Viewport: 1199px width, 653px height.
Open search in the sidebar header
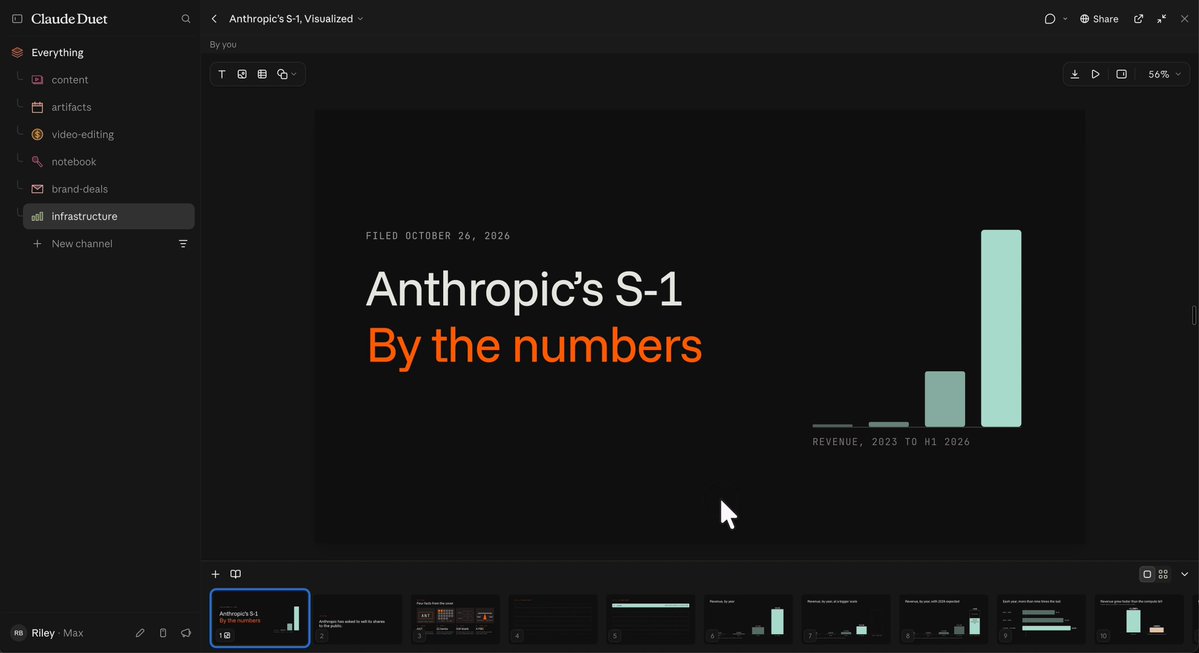186,18
